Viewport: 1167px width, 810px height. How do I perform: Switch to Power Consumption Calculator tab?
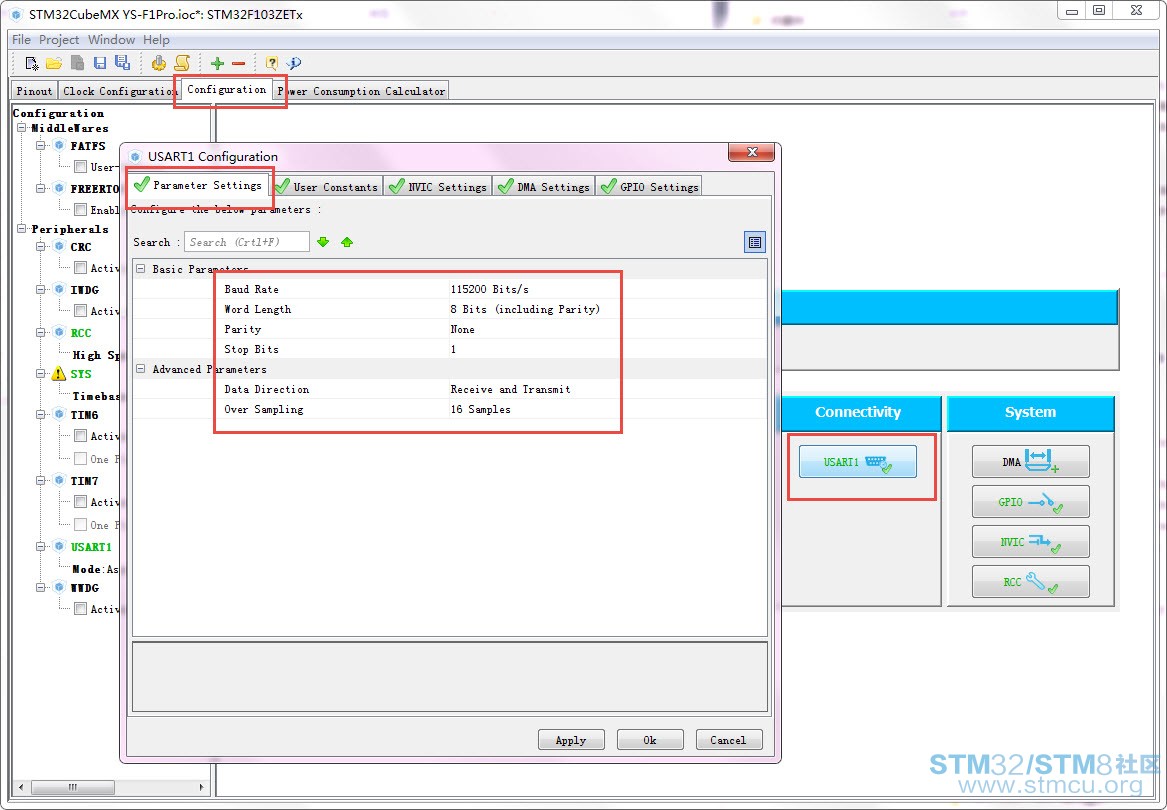click(x=361, y=91)
